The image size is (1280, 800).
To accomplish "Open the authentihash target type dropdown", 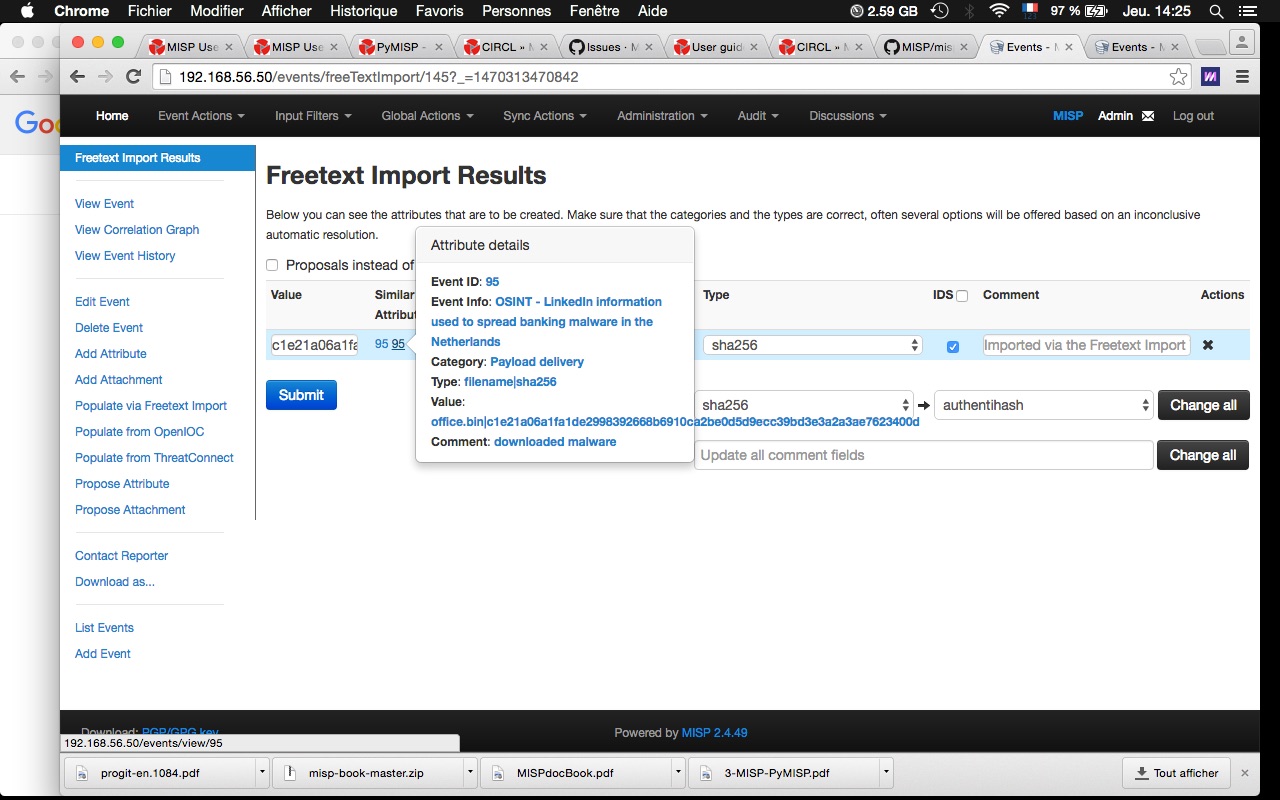I will (x=1044, y=405).
